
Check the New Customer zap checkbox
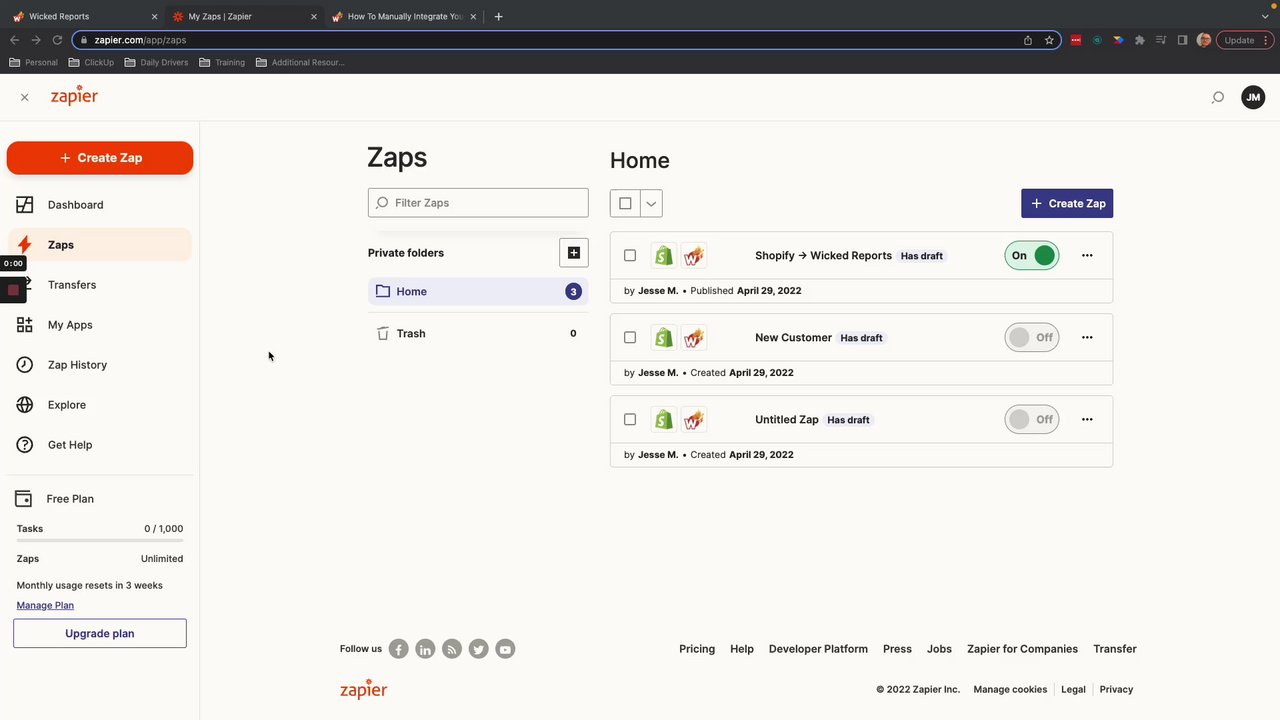[630, 338]
